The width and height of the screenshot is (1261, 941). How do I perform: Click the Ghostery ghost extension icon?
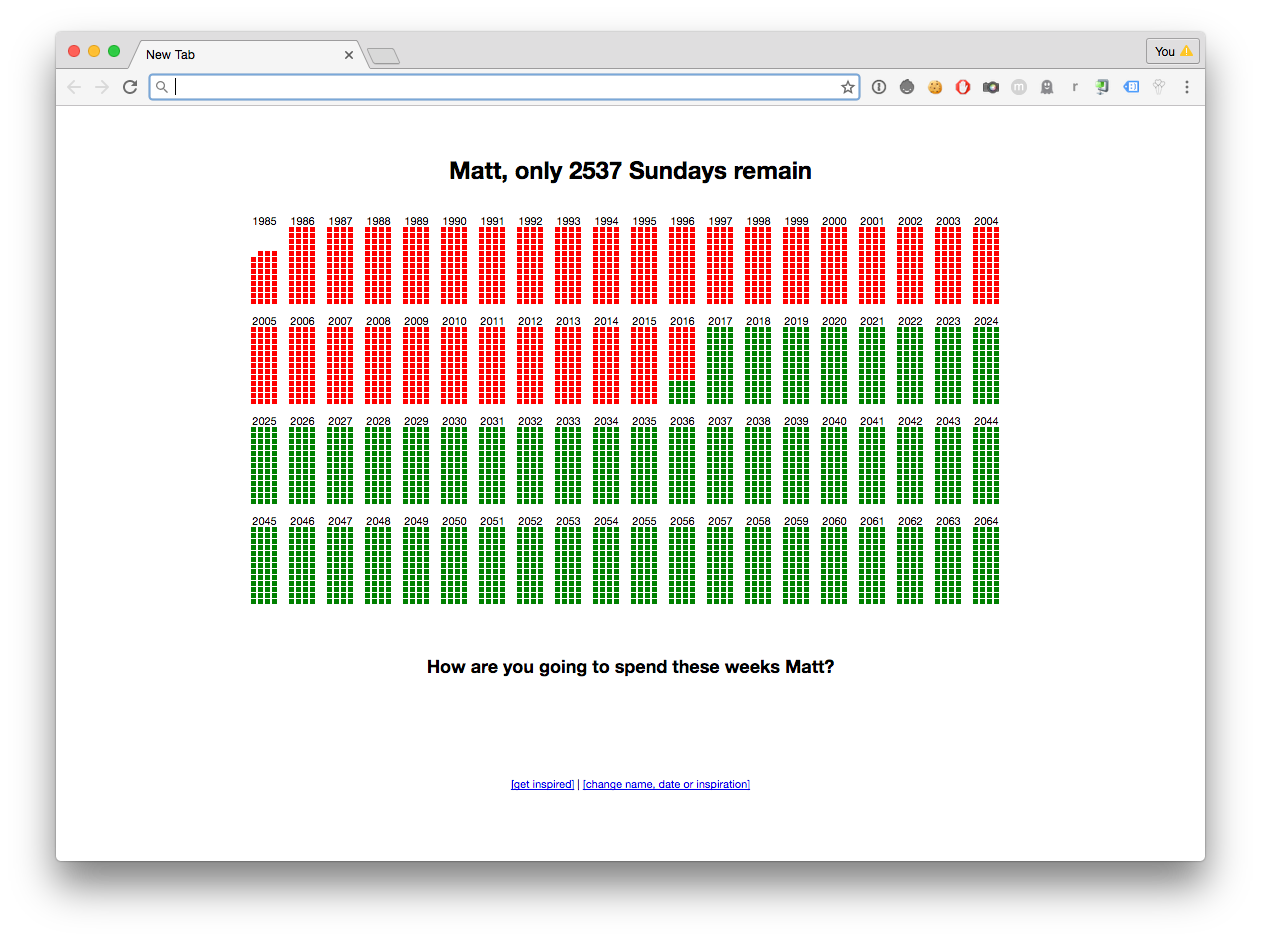pos(1047,87)
